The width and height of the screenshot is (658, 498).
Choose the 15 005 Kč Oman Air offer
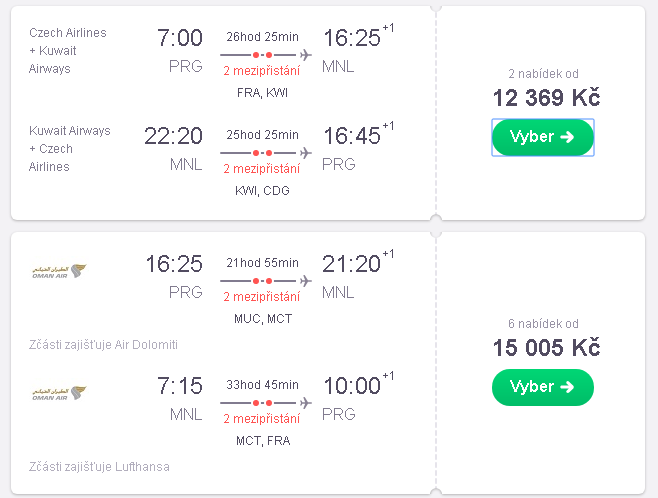point(543,387)
